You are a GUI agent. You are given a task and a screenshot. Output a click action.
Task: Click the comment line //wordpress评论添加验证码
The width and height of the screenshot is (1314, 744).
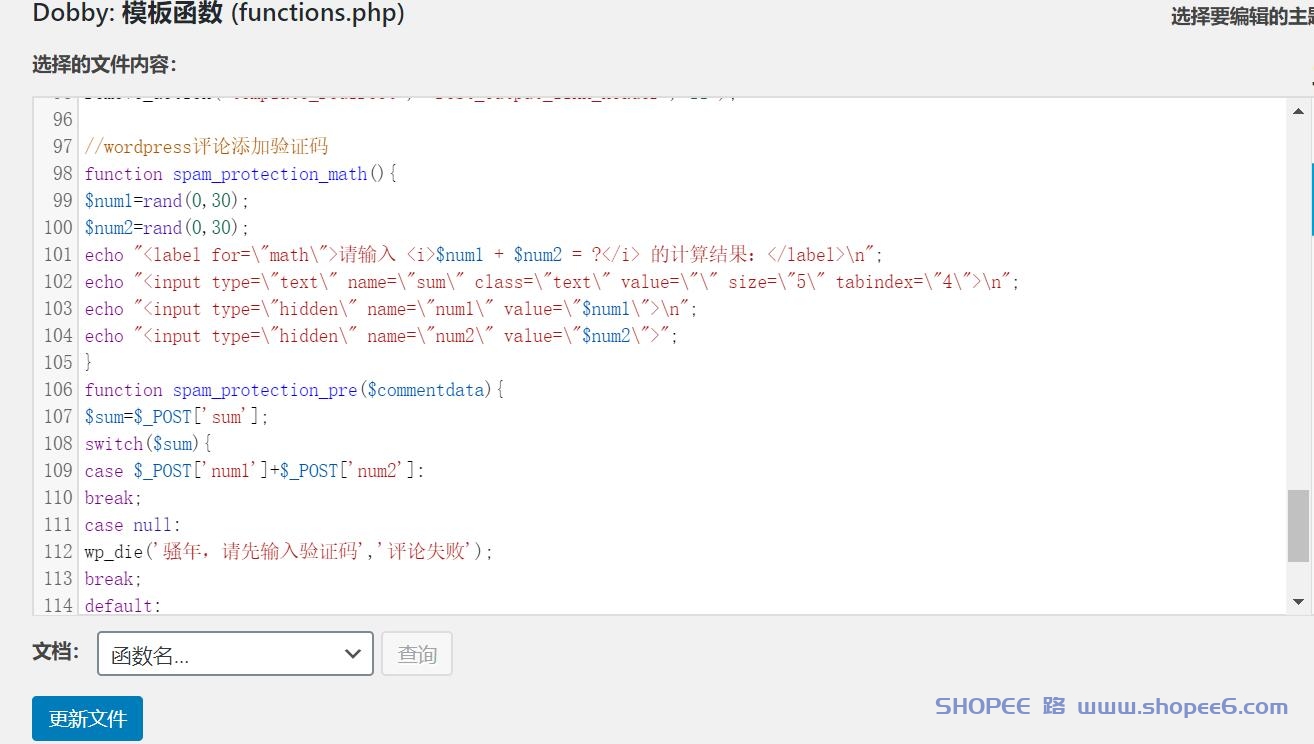(206, 146)
